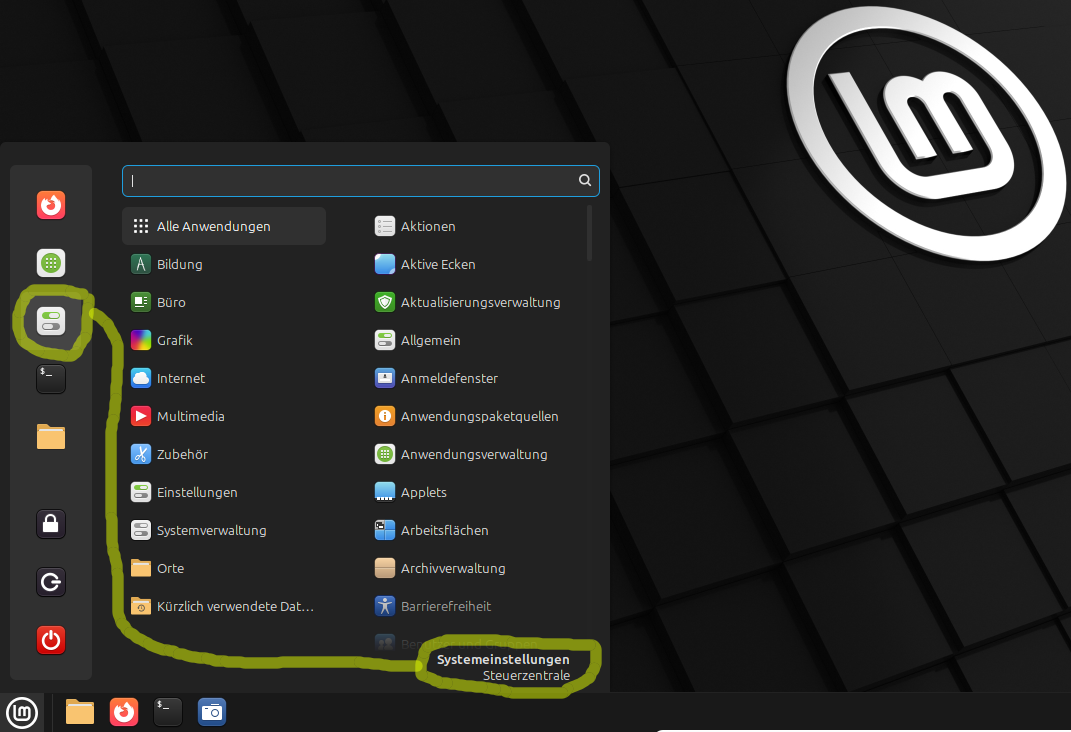Screen dimensions: 1071x732
Task: Open Terminal from the taskbar
Action: [167, 712]
